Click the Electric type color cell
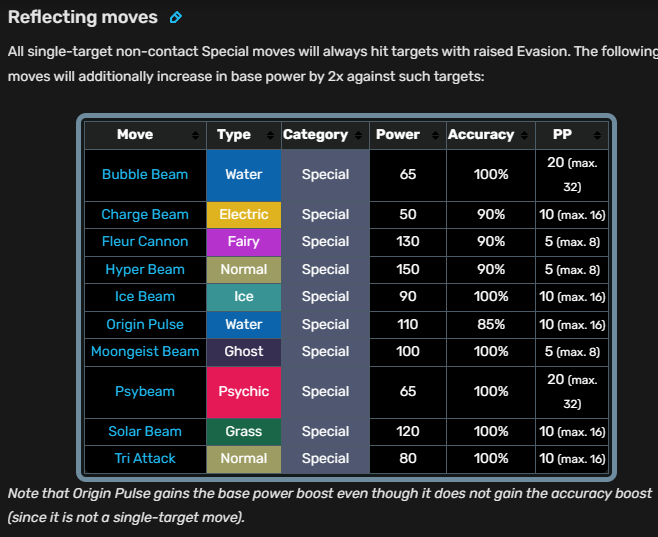Viewport: 658px width, 537px height. pyautogui.click(x=244, y=214)
